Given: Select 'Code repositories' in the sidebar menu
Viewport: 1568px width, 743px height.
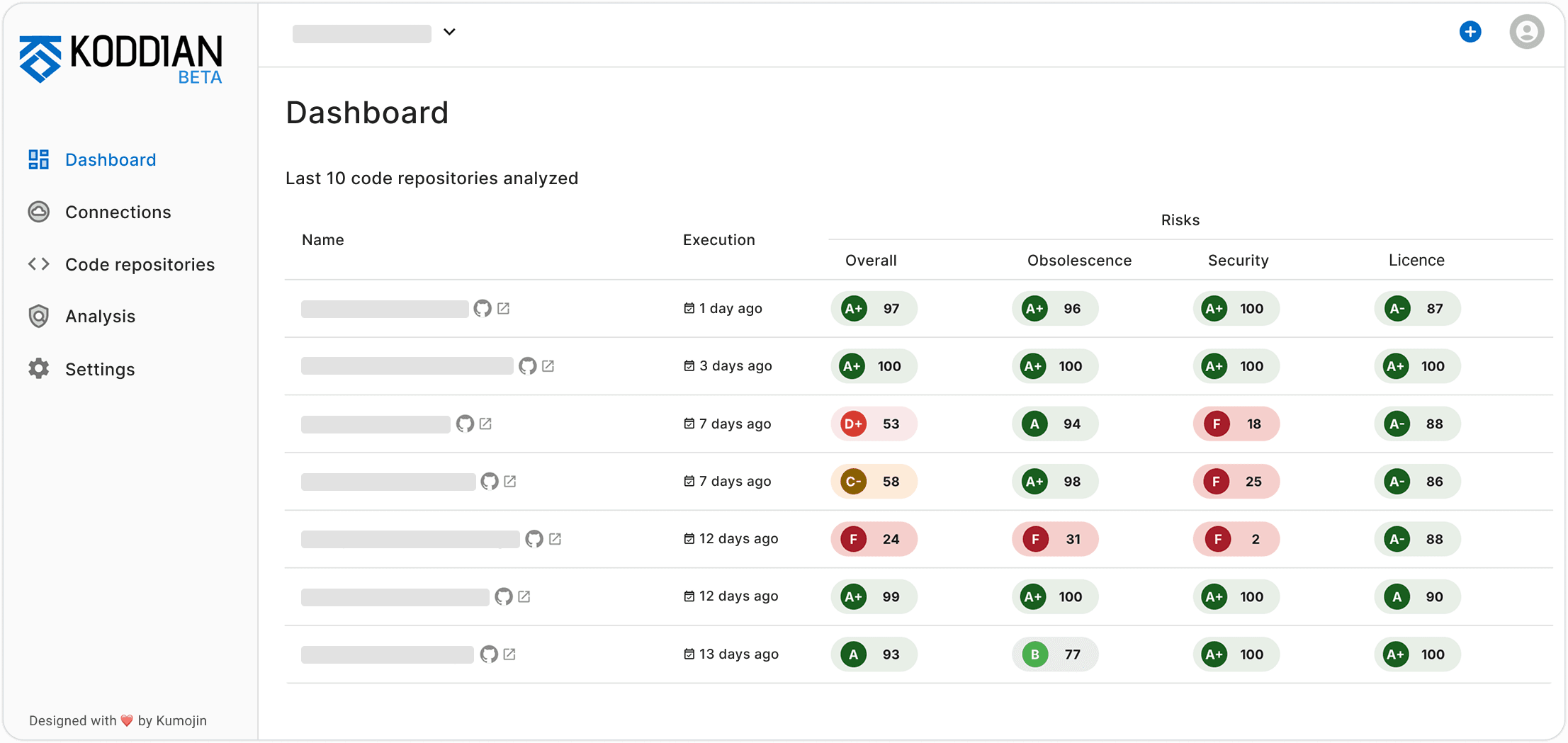Looking at the screenshot, I should click(x=140, y=264).
